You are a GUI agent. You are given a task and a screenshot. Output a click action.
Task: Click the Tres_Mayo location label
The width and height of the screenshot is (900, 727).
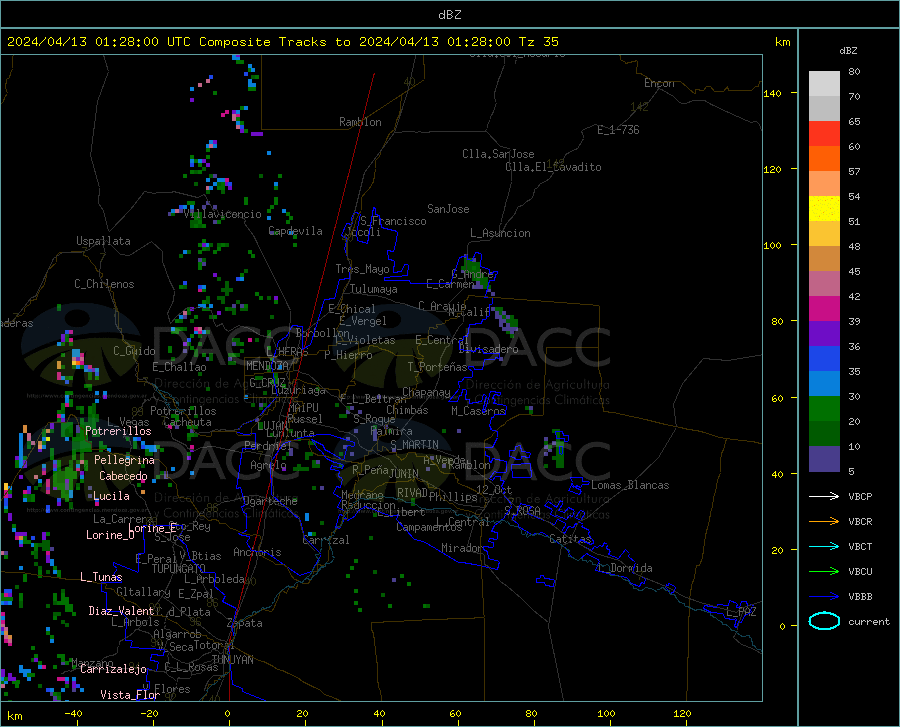pyautogui.click(x=362, y=269)
